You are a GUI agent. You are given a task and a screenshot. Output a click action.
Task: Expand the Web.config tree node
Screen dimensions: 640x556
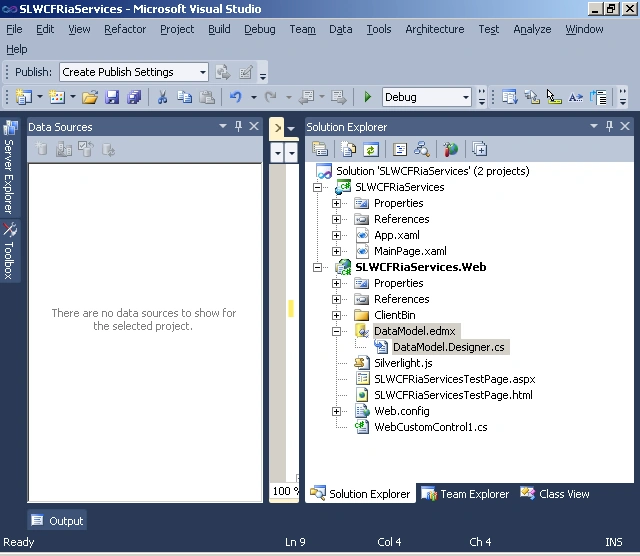(x=336, y=411)
